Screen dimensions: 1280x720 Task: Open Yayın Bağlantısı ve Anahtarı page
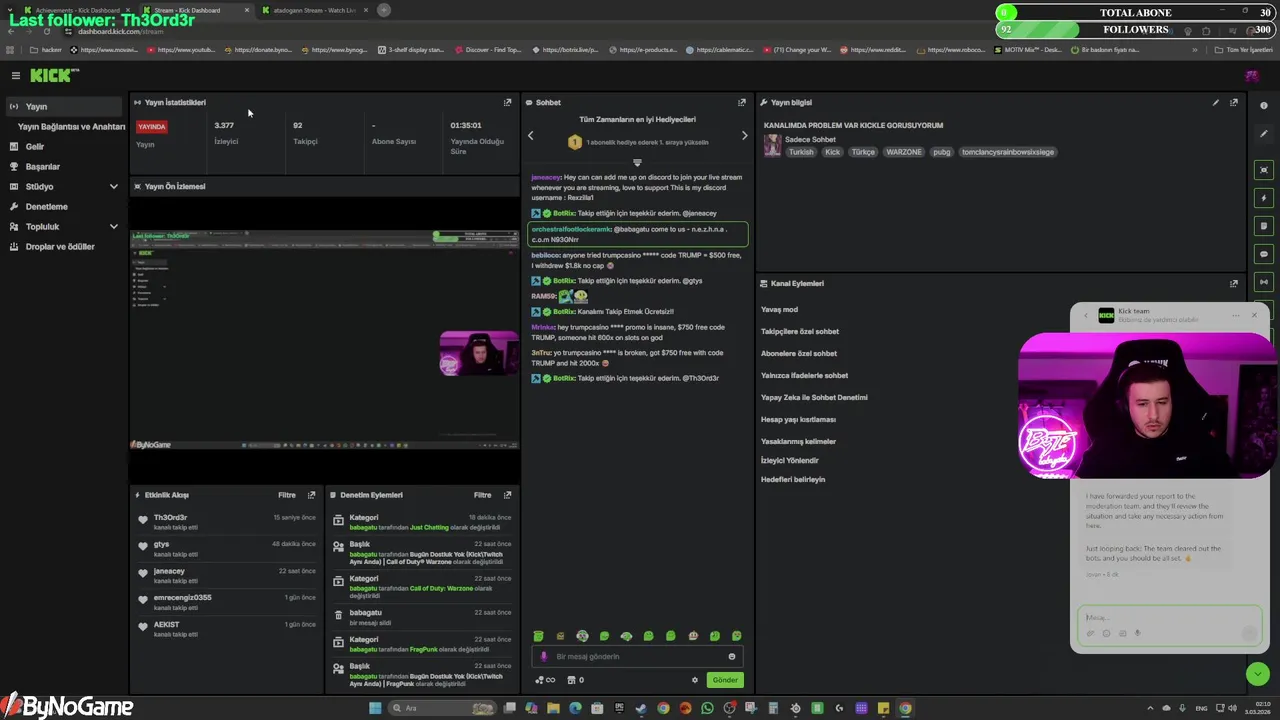coord(71,126)
